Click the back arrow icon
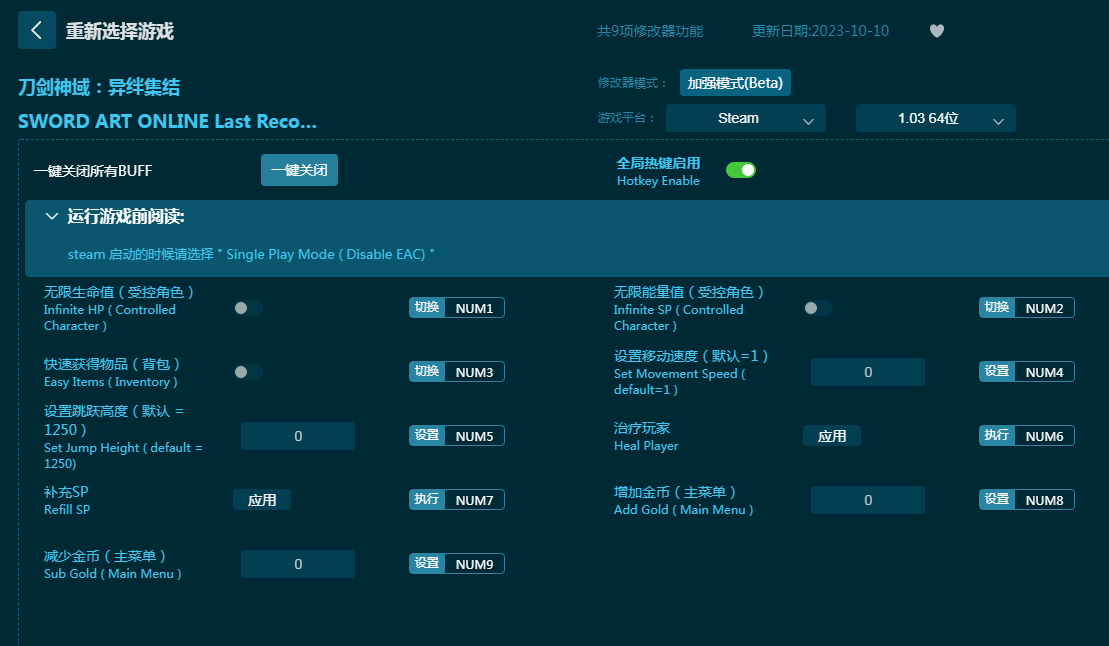 click(x=37, y=30)
